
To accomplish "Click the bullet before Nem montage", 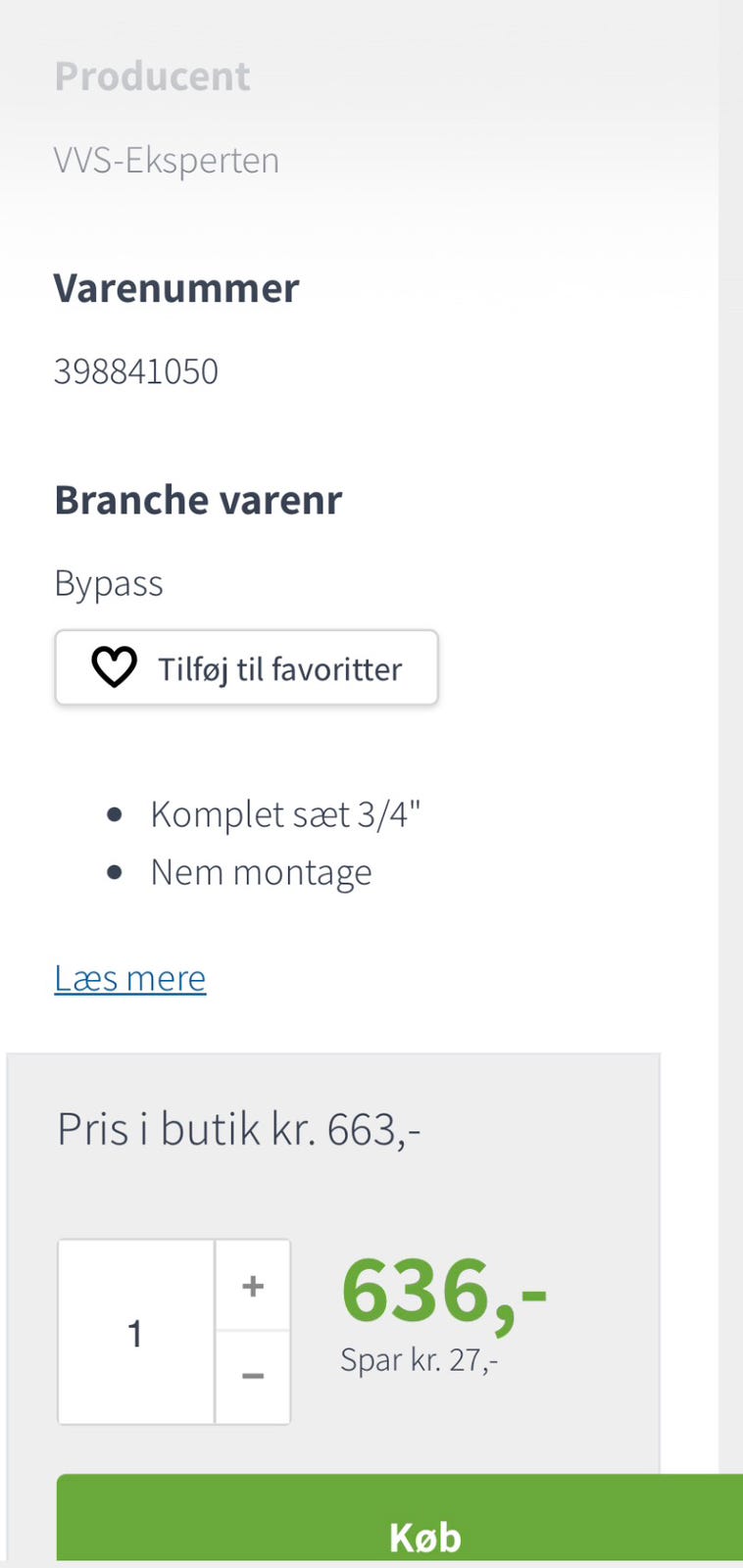I will 115,872.
